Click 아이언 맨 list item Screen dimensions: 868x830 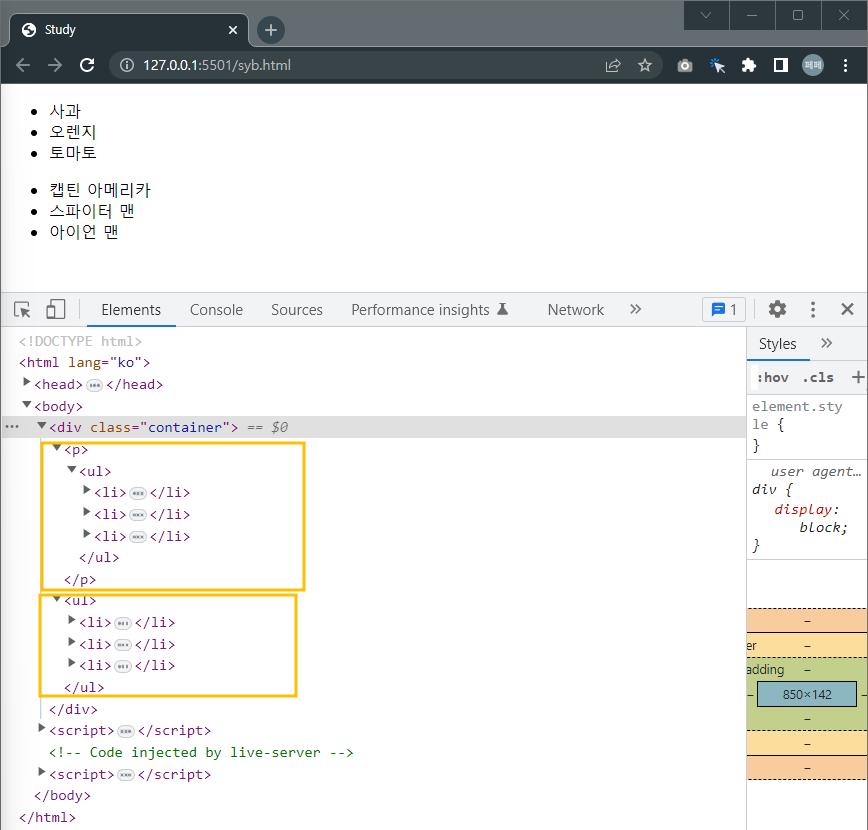[84, 231]
